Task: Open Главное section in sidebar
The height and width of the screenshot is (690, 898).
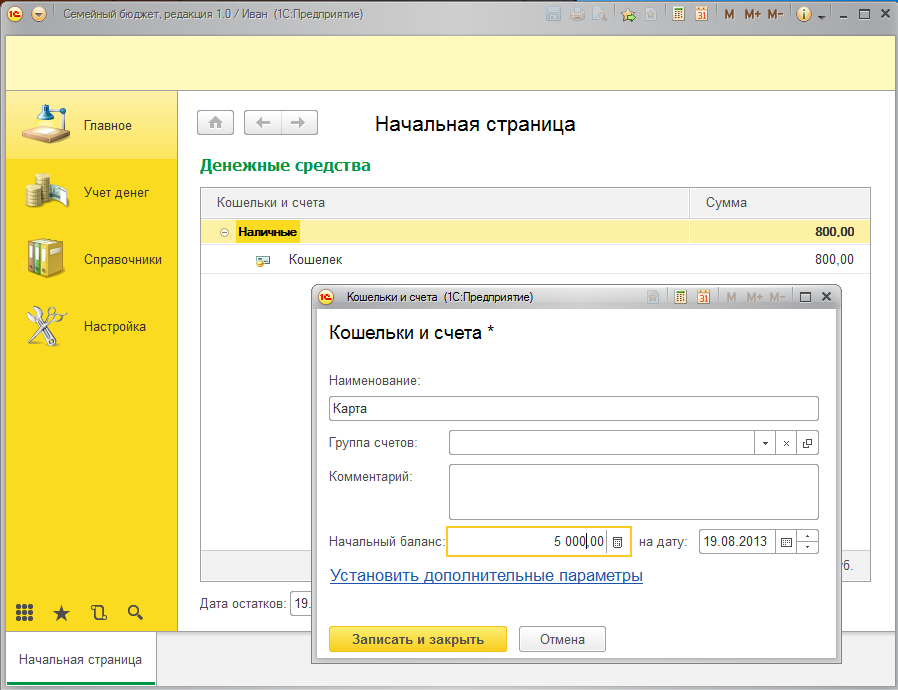Action: click(92, 125)
